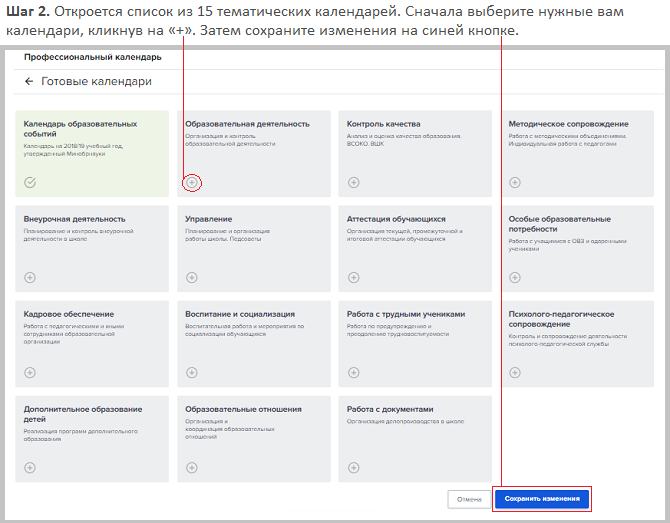Select the Образовательная деятельность card title
Viewport: 670px width, 523px height.
247,124
